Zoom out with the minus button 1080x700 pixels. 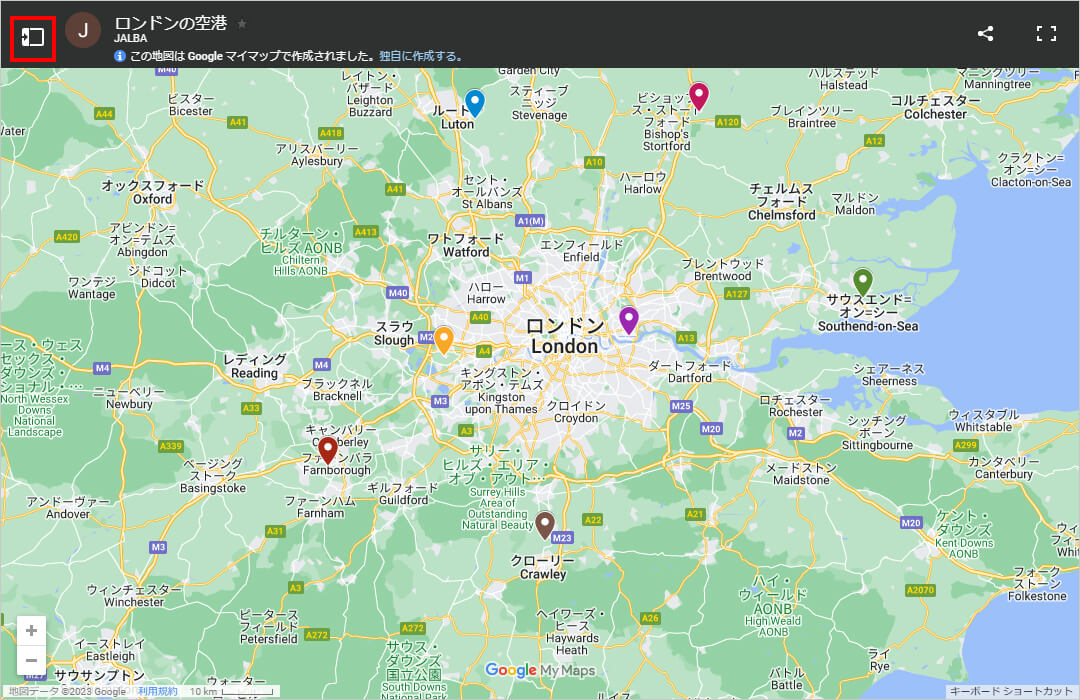(32, 660)
